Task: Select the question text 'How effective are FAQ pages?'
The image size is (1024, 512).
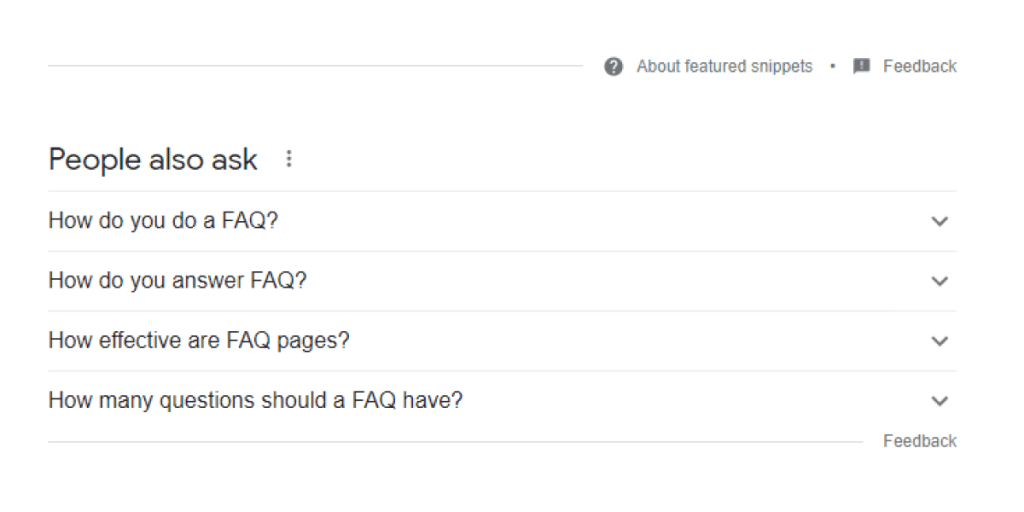Action: click(x=199, y=340)
